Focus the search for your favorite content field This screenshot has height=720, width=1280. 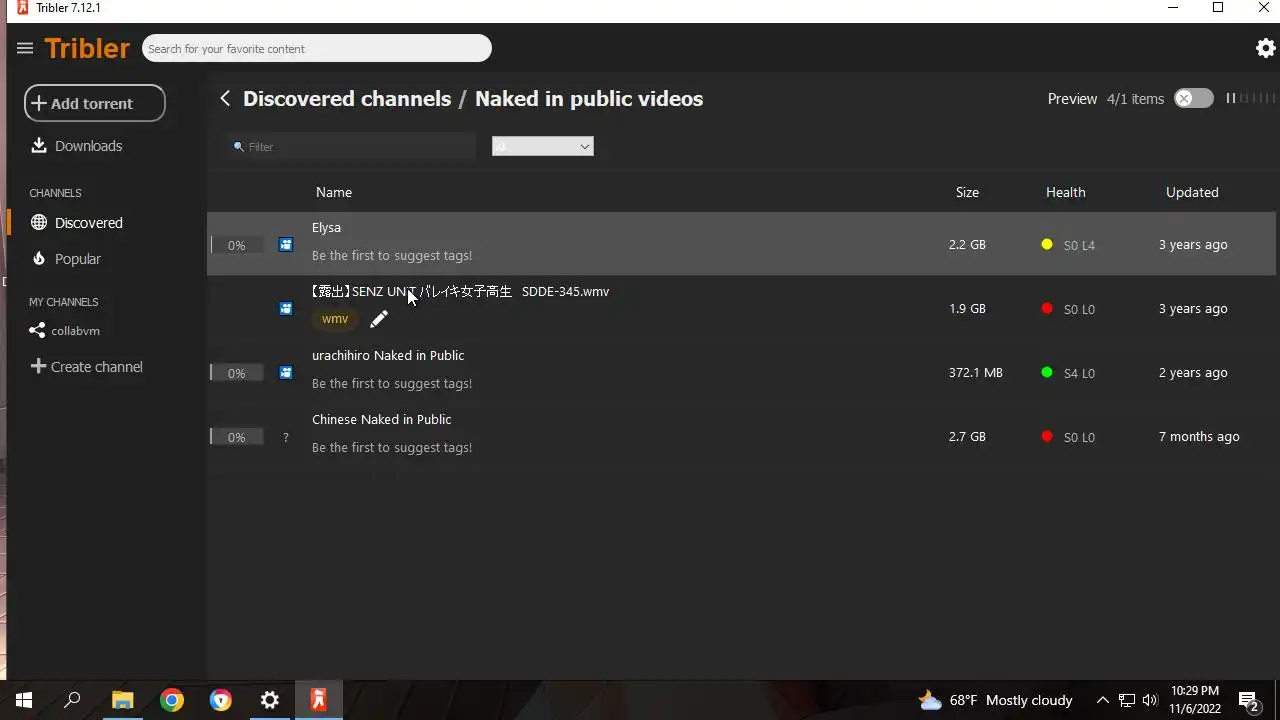317,48
